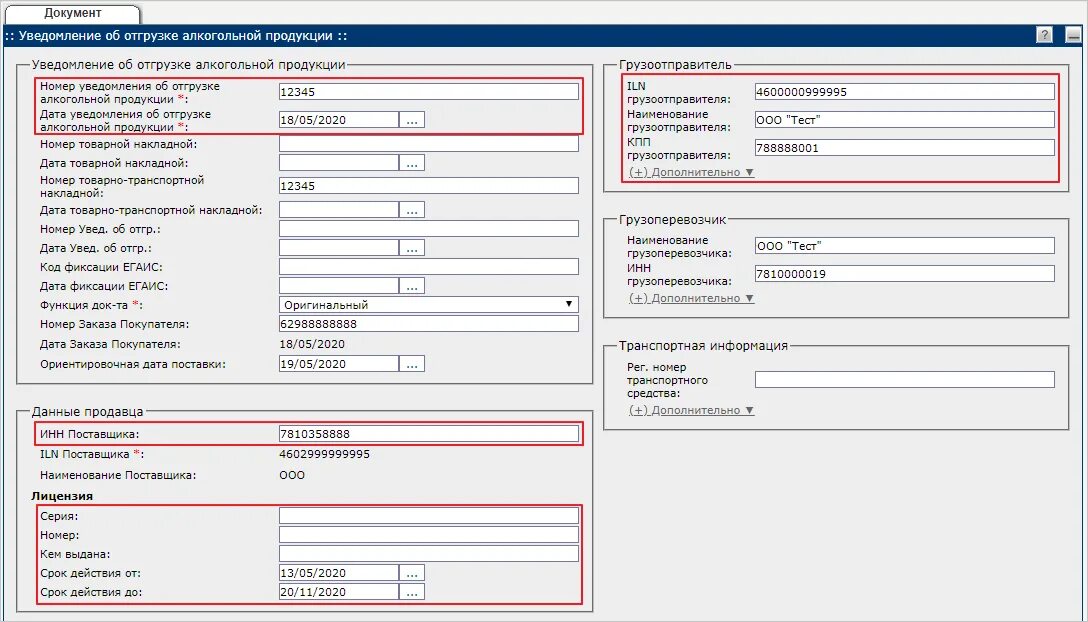The image size is (1088, 622).
Task: Click the Код фиксации ЕГАИС field
Action: point(429,267)
